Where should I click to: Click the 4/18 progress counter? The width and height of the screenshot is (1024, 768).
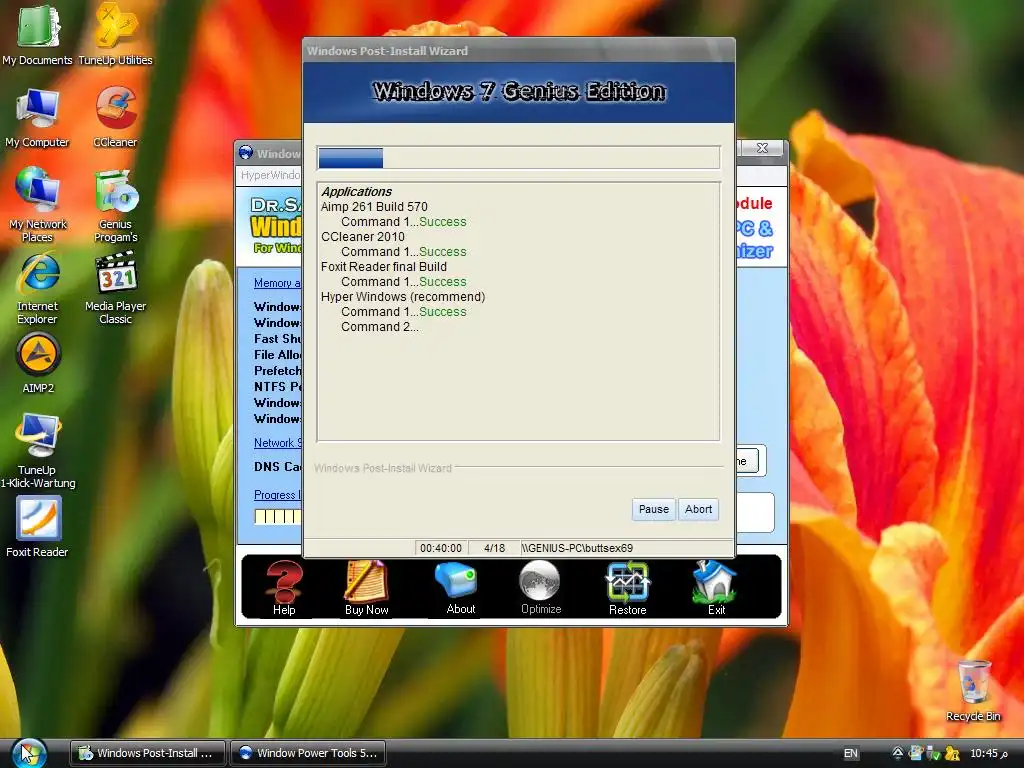[494, 548]
